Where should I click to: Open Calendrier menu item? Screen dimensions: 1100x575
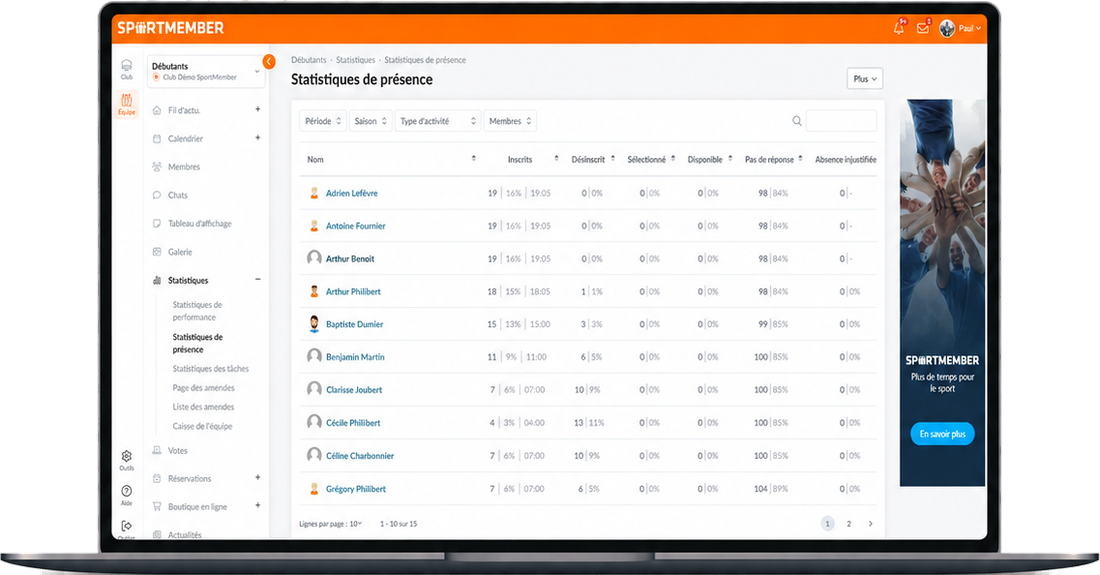tap(185, 139)
